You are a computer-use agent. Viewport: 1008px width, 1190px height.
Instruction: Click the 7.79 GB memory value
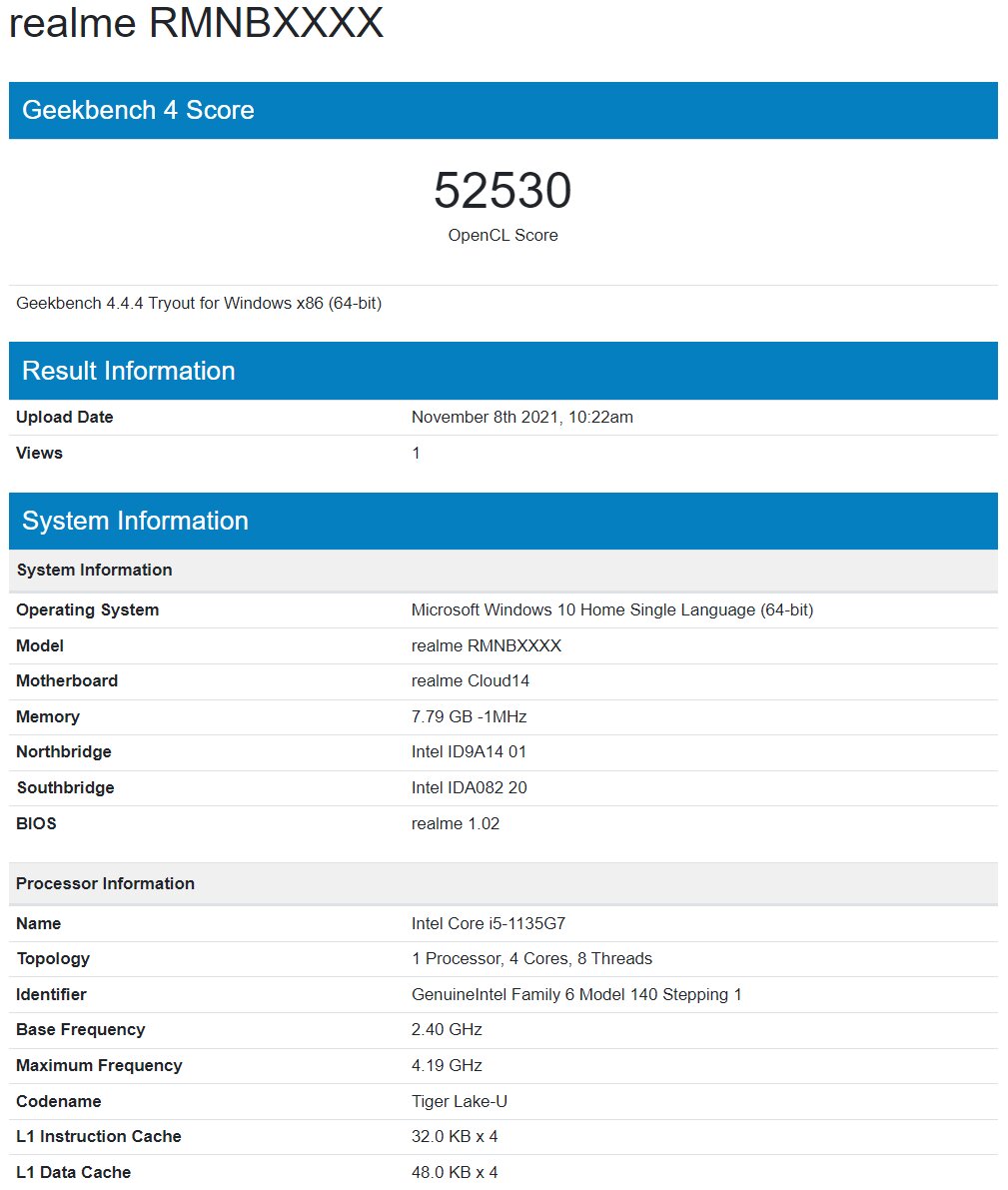pyautogui.click(x=469, y=717)
